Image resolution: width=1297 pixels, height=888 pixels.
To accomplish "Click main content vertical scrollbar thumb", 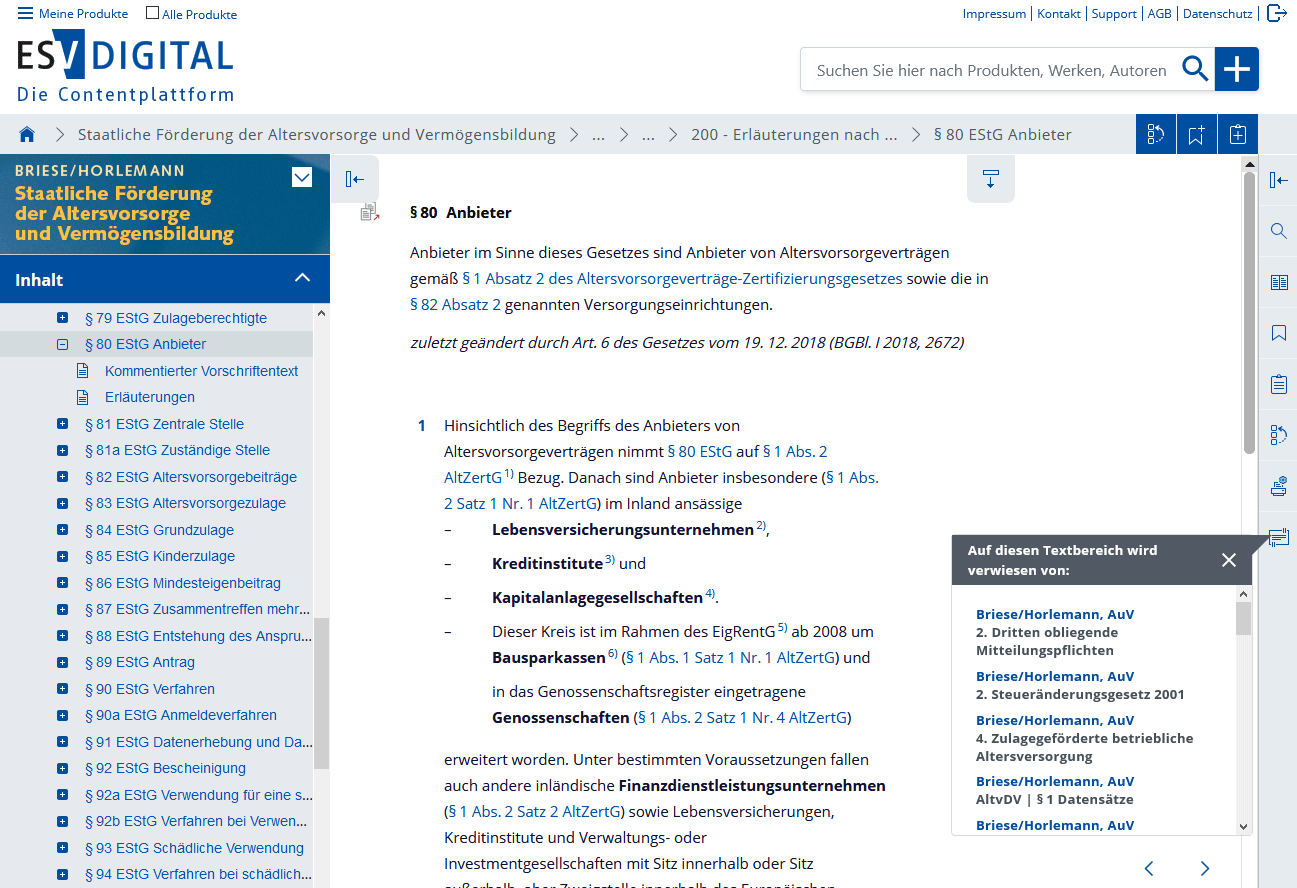I will 1249,313.
